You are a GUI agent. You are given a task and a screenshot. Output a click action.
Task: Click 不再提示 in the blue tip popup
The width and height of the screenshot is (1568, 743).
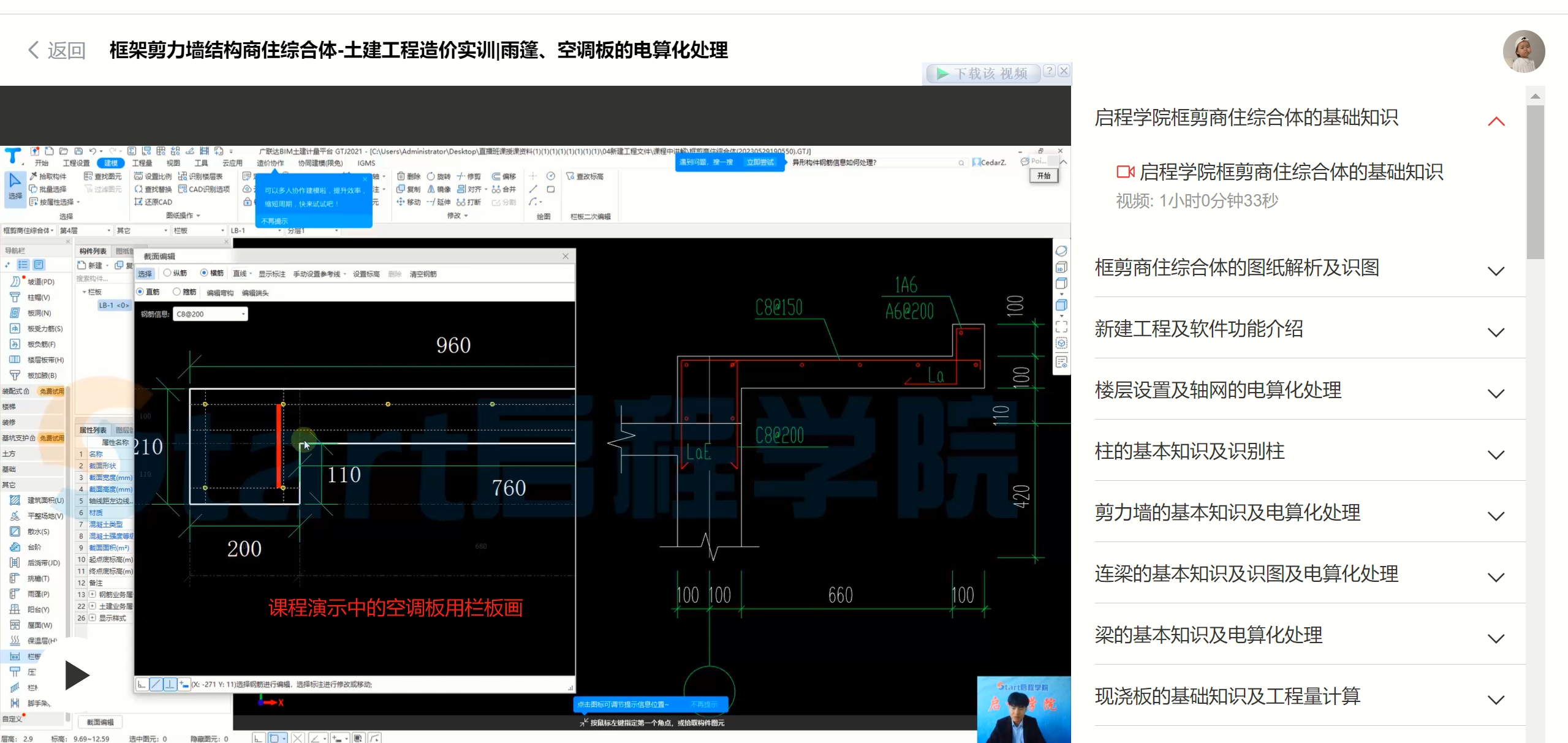click(x=274, y=221)
